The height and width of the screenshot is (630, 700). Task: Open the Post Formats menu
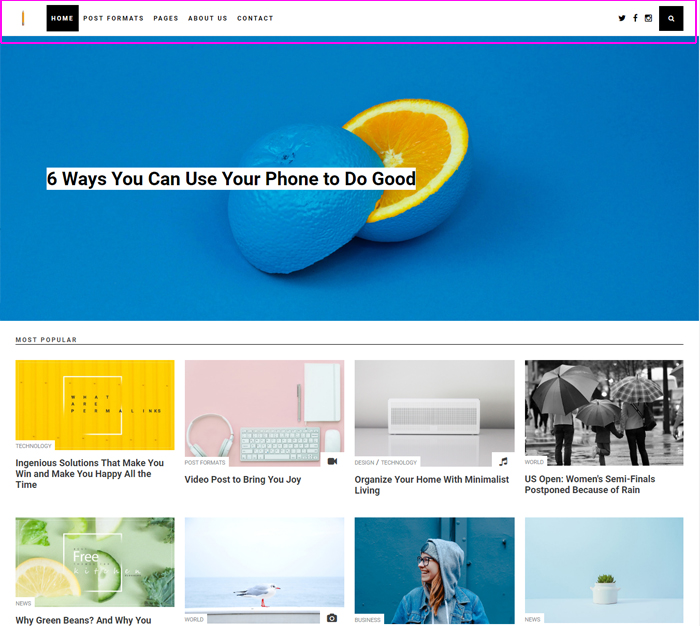click(113, 18)
